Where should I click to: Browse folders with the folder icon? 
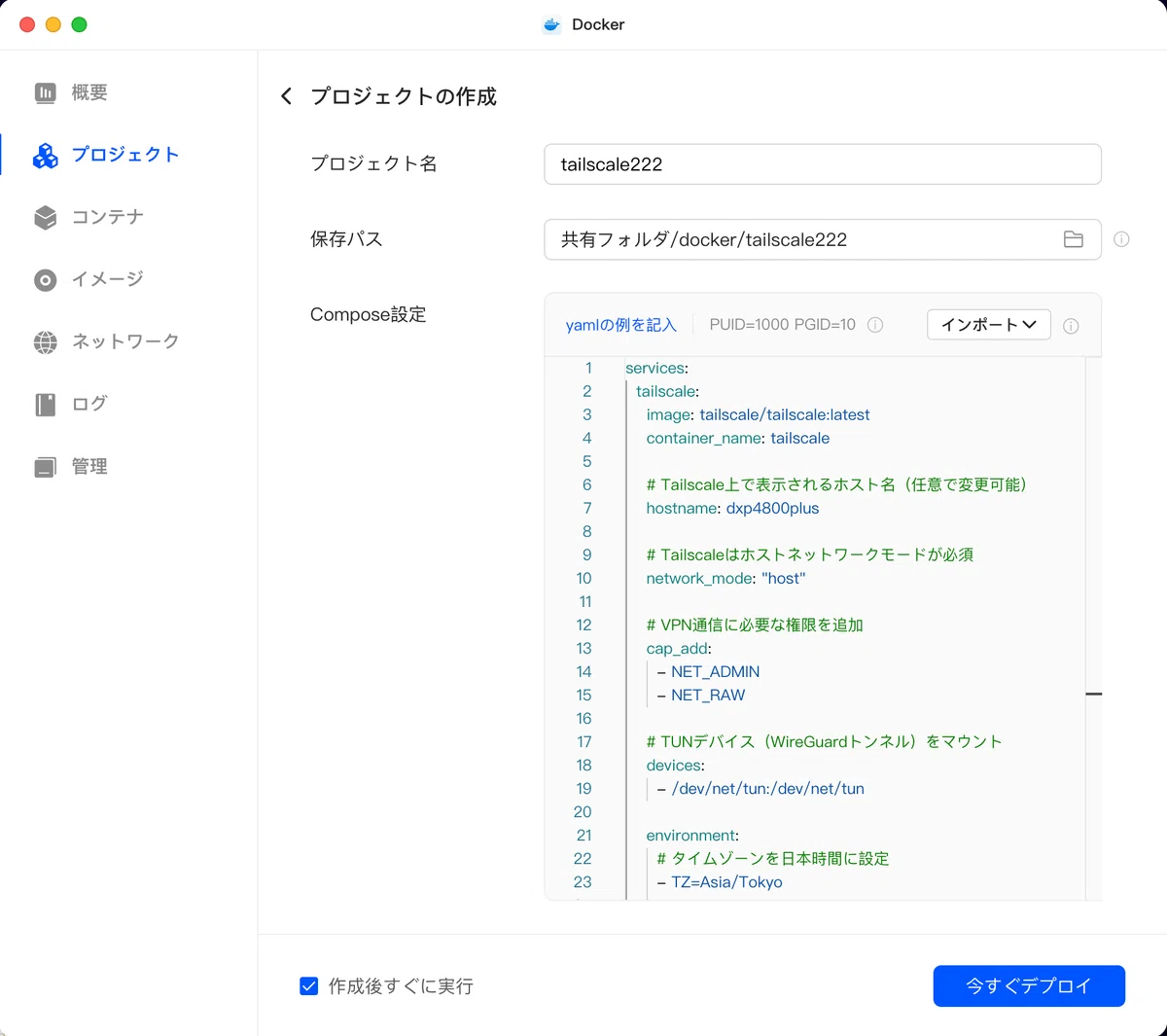point(1074,239)
